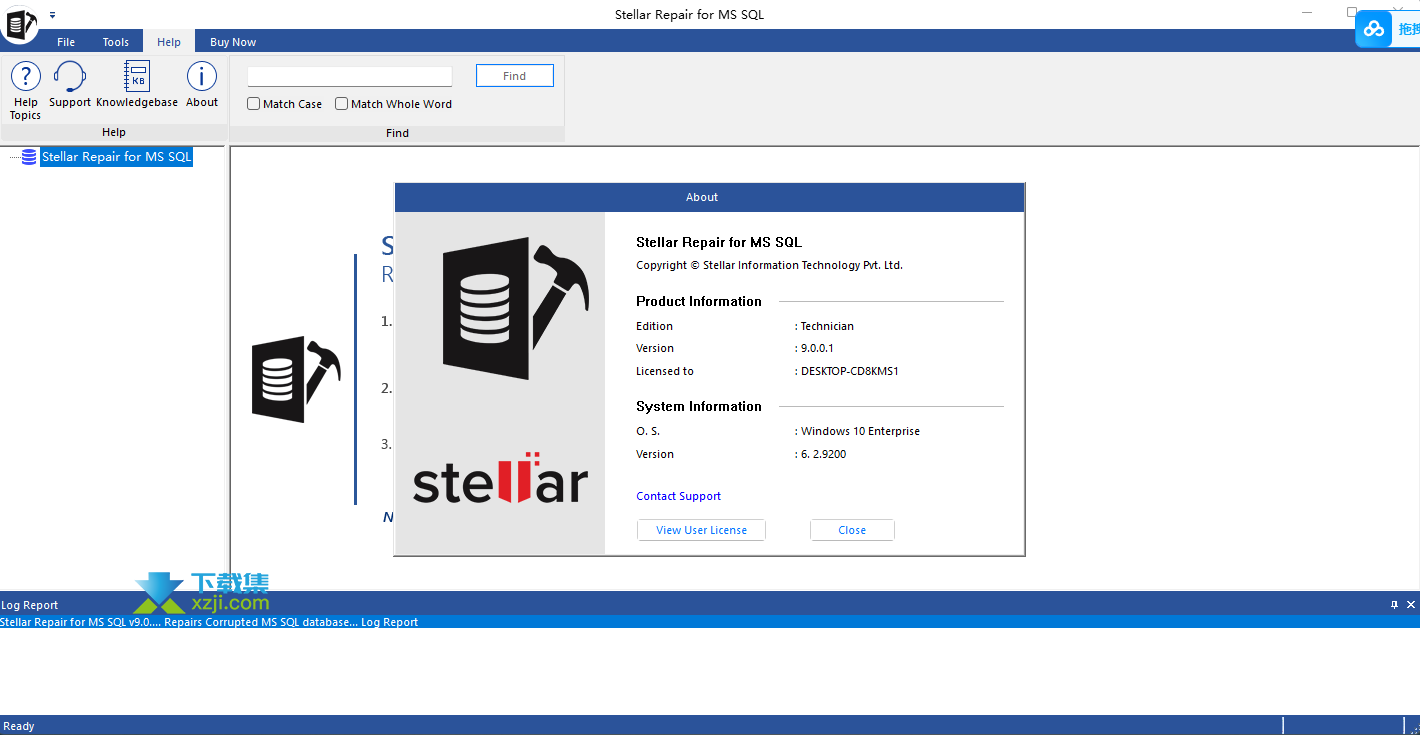Screen dimensions: 1420x735
Task: Close the About dialog with Close button
Action: [x=852, y=530]
